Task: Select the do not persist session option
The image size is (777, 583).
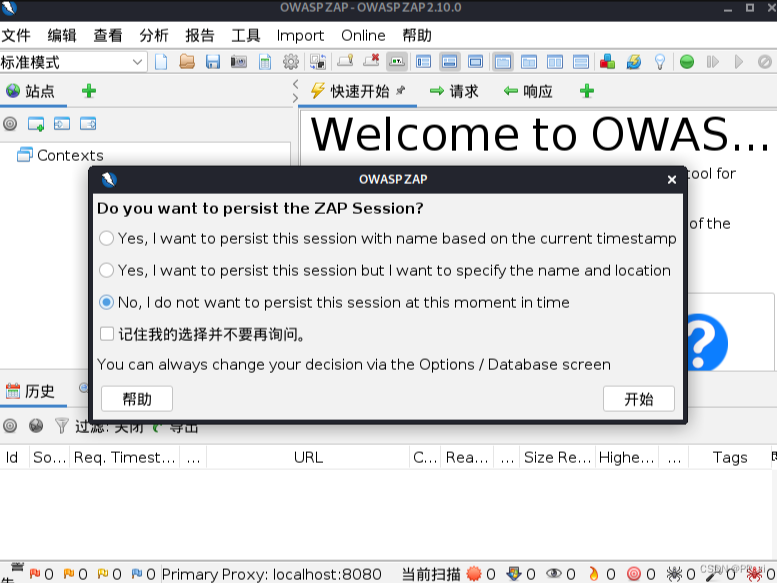Action: (107, 302)
